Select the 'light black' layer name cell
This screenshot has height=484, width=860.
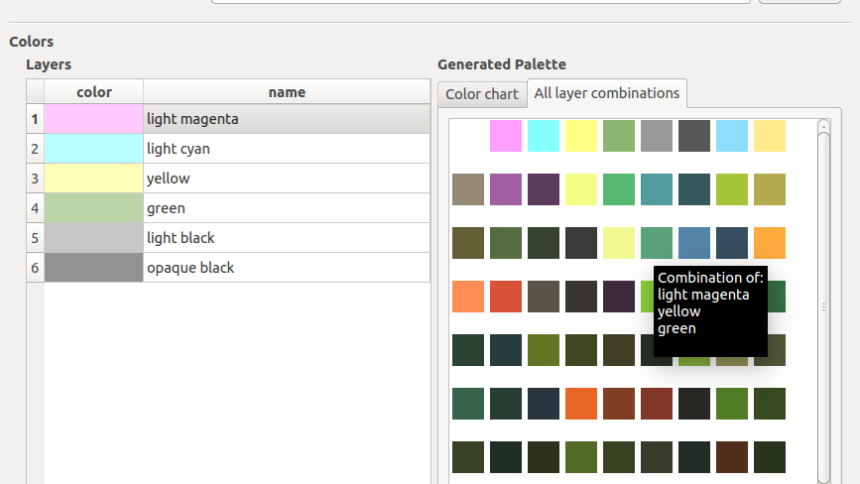pyautogui.click(x=287, y=238)
